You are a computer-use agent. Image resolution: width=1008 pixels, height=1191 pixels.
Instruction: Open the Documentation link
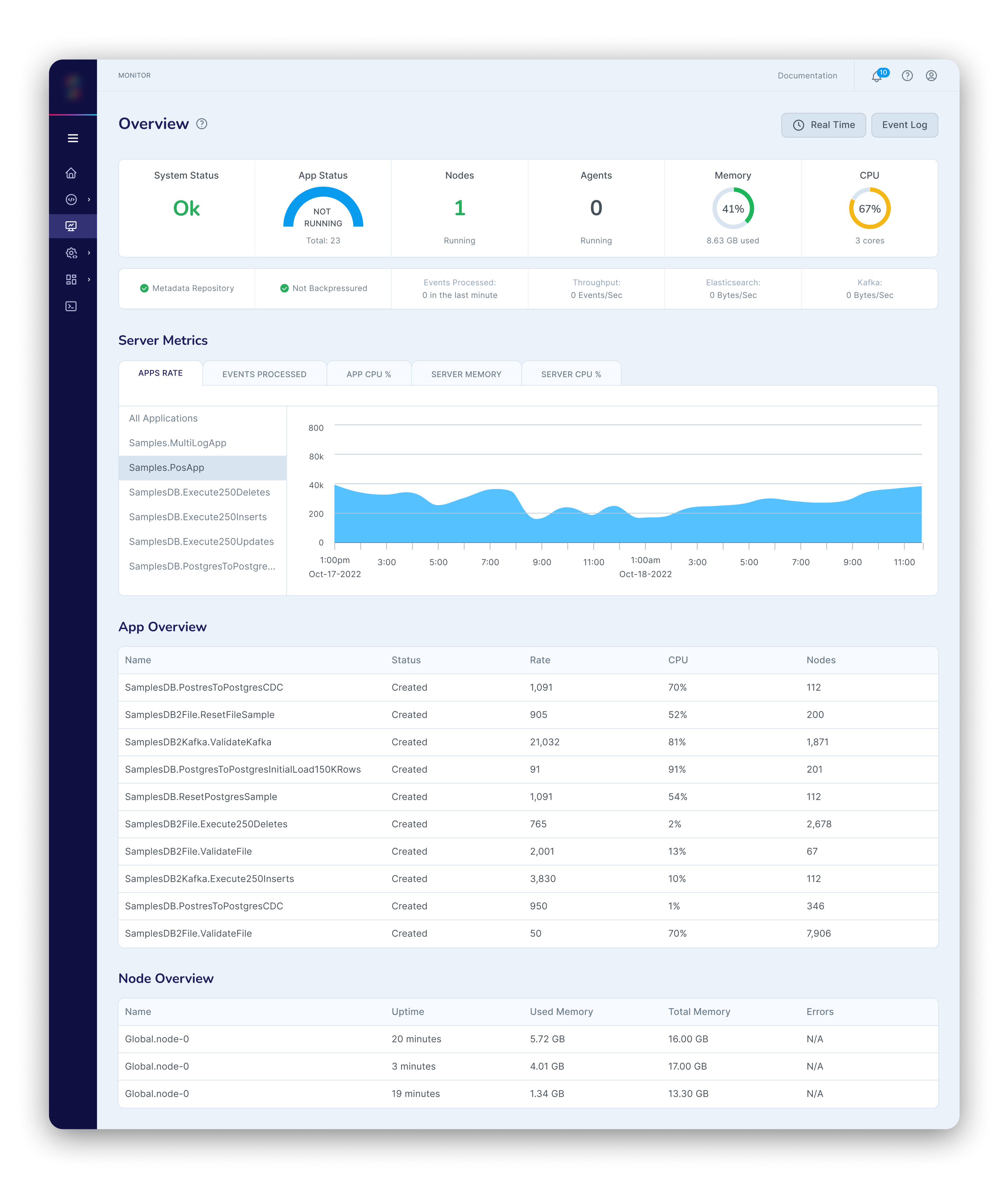coord(807,76)
